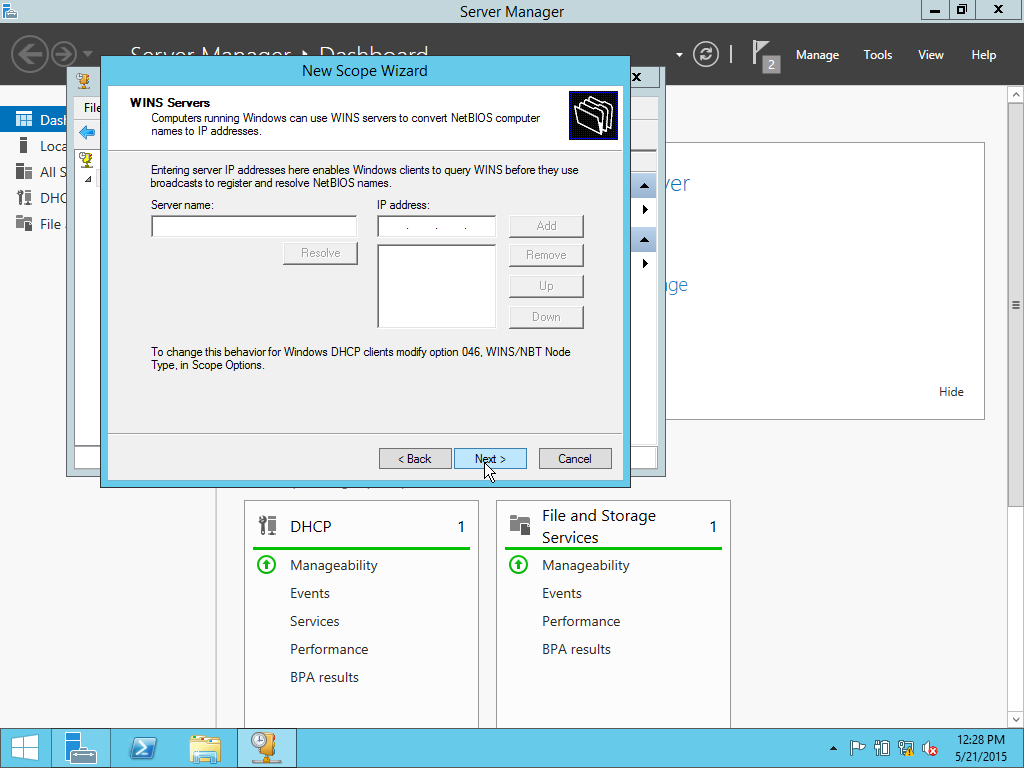Click the WINS IP address field
The width and height of the screenshot is (1024, 768).
click(436, 226)
